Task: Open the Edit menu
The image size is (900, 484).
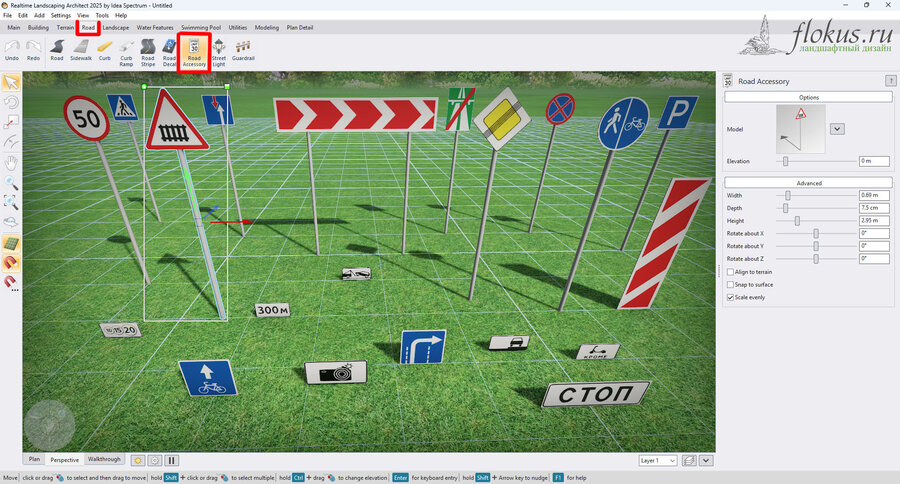Action: (x=23, y=16)
